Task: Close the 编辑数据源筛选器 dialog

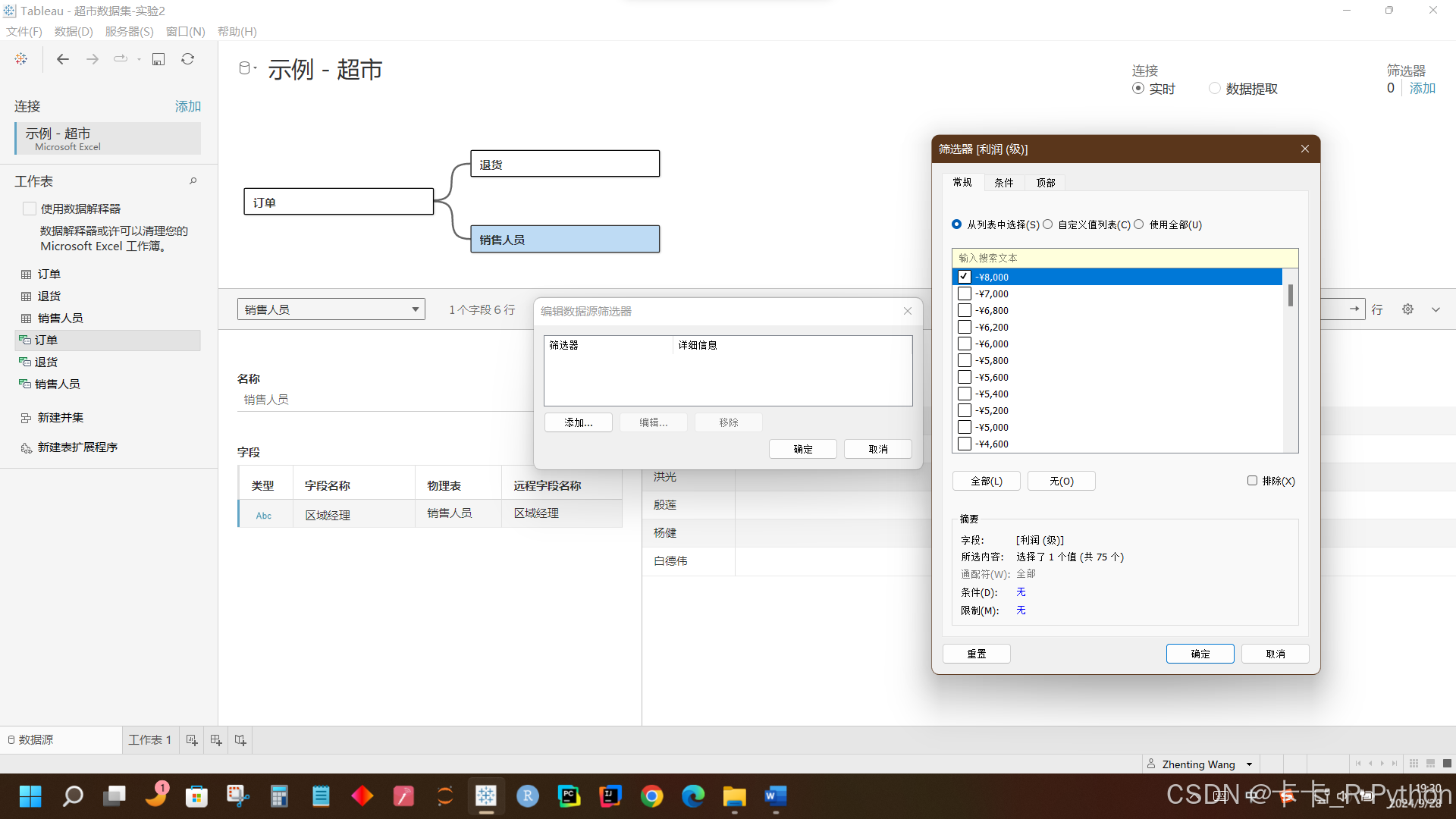Action: point(908,311)
